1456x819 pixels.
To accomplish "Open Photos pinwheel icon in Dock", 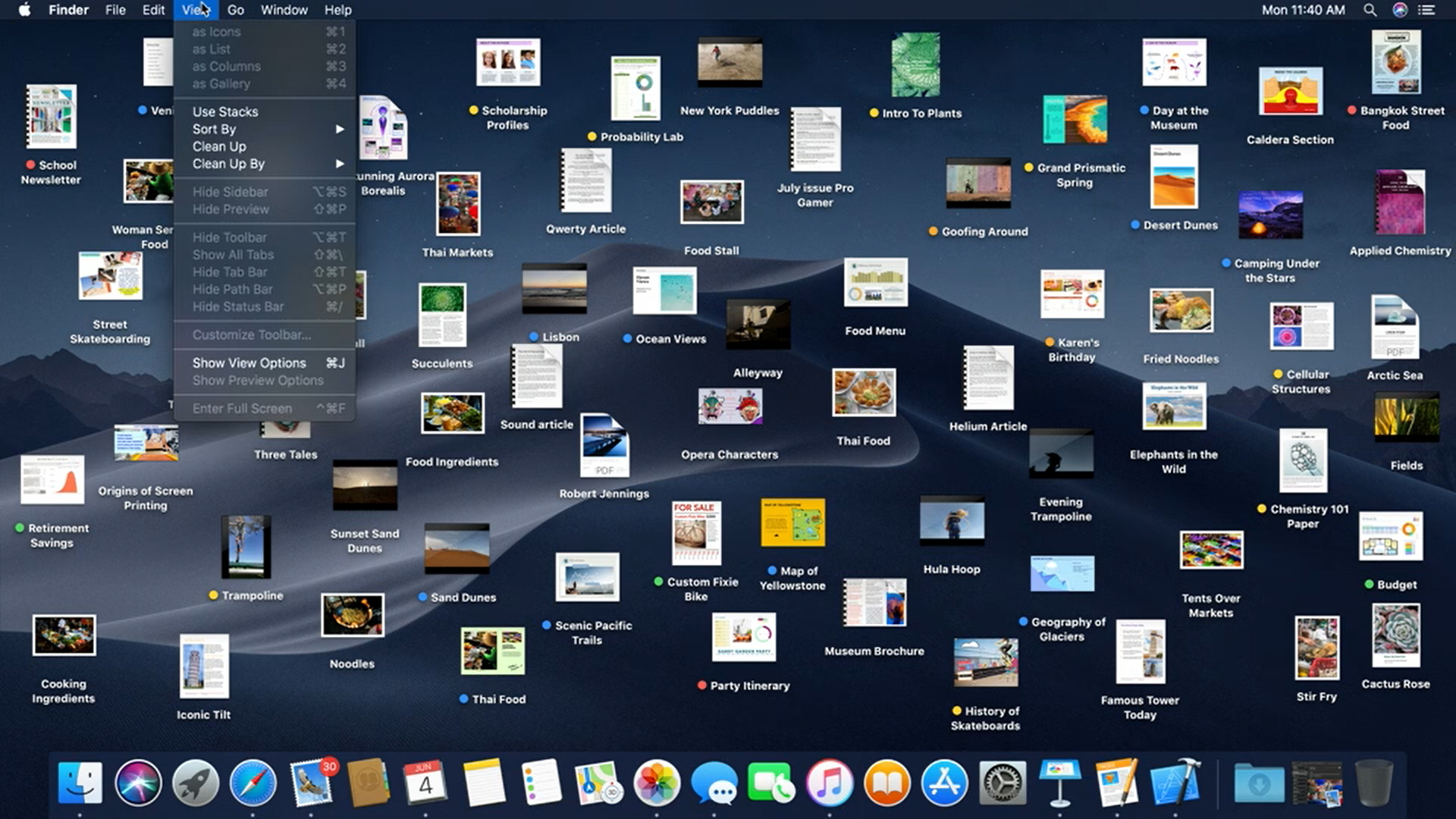I will tap(657, 783).
